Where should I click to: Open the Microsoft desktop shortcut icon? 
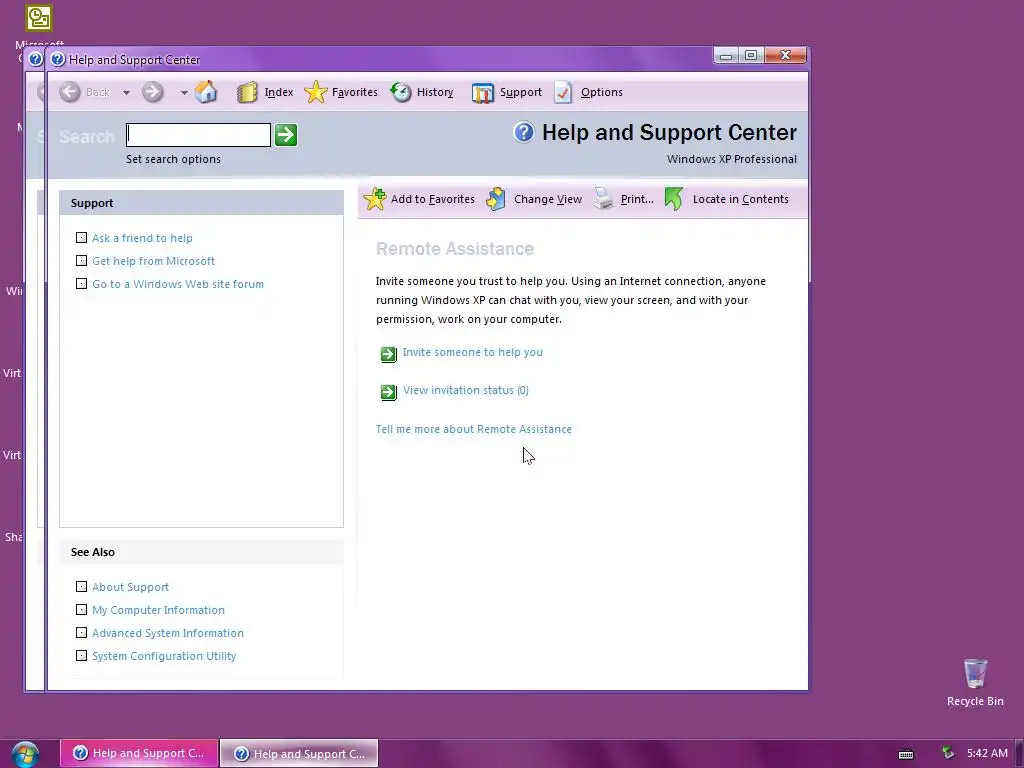click(x=39, y=18)
